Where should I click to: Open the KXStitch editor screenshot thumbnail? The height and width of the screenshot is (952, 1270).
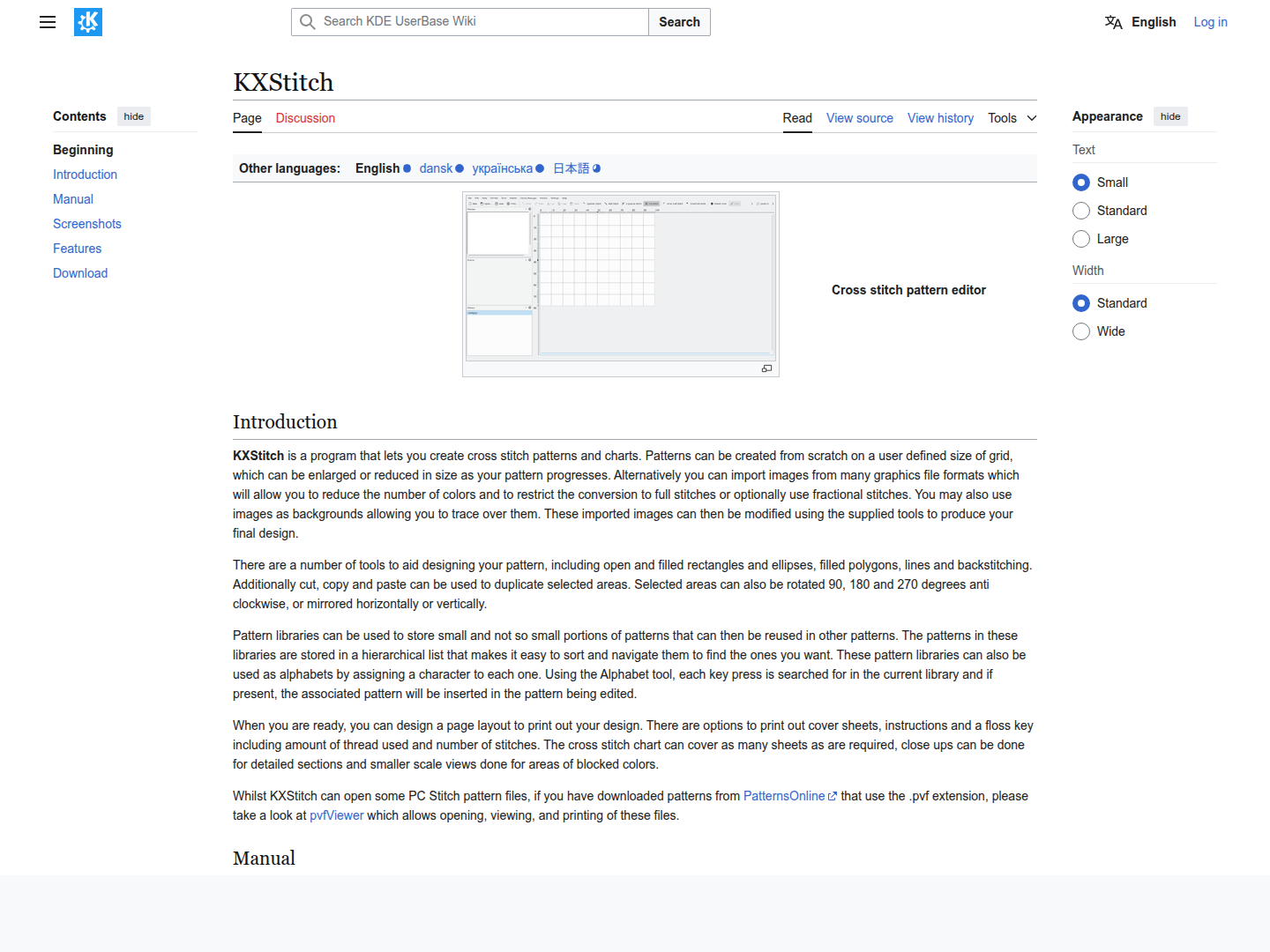pyautogui.click(x=621, y=276)
